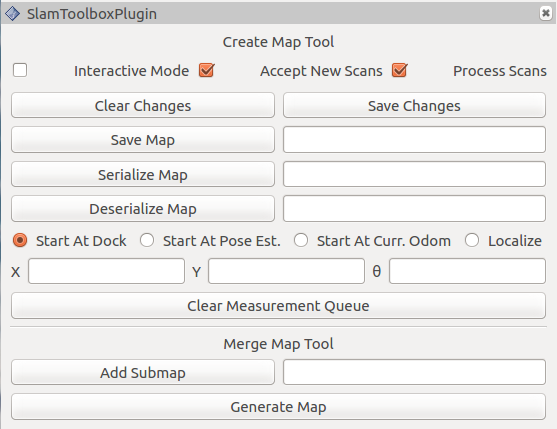The width and height of the screenshot is (557, 429).
Task: Select the Start At Dock radio button
Action: point(20,240)
